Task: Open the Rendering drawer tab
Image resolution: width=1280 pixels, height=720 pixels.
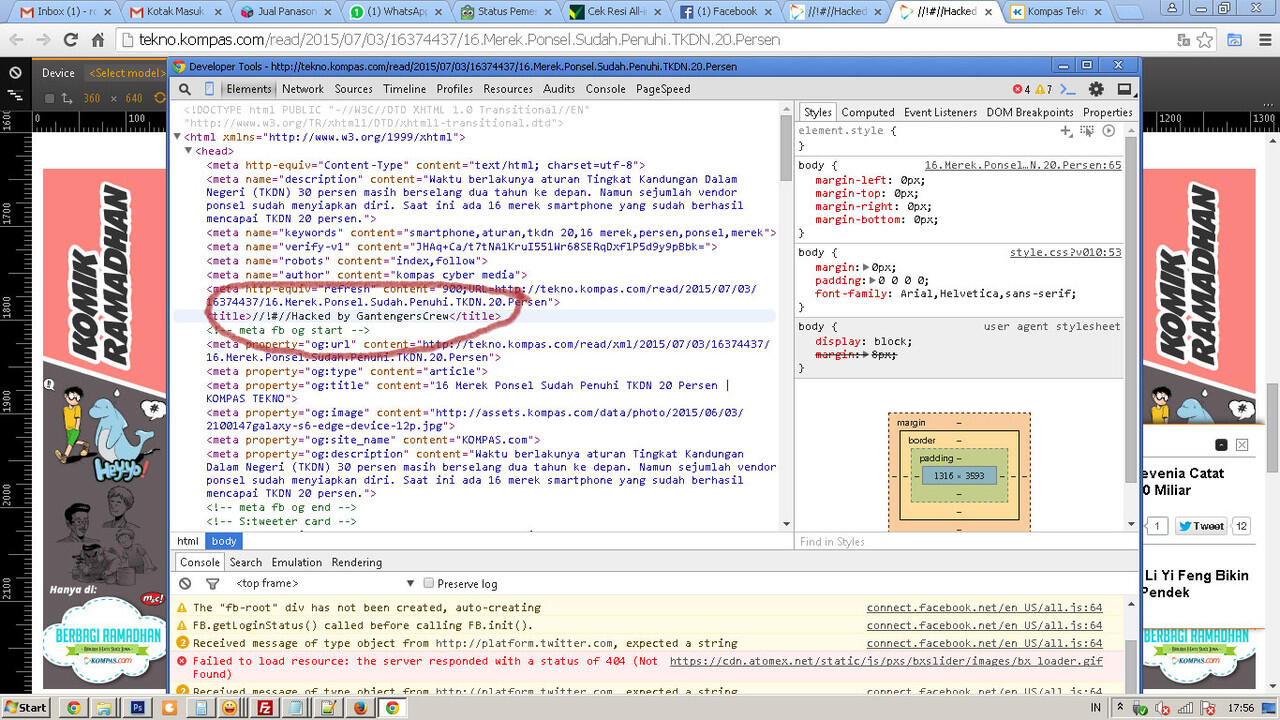Action: 357,562
